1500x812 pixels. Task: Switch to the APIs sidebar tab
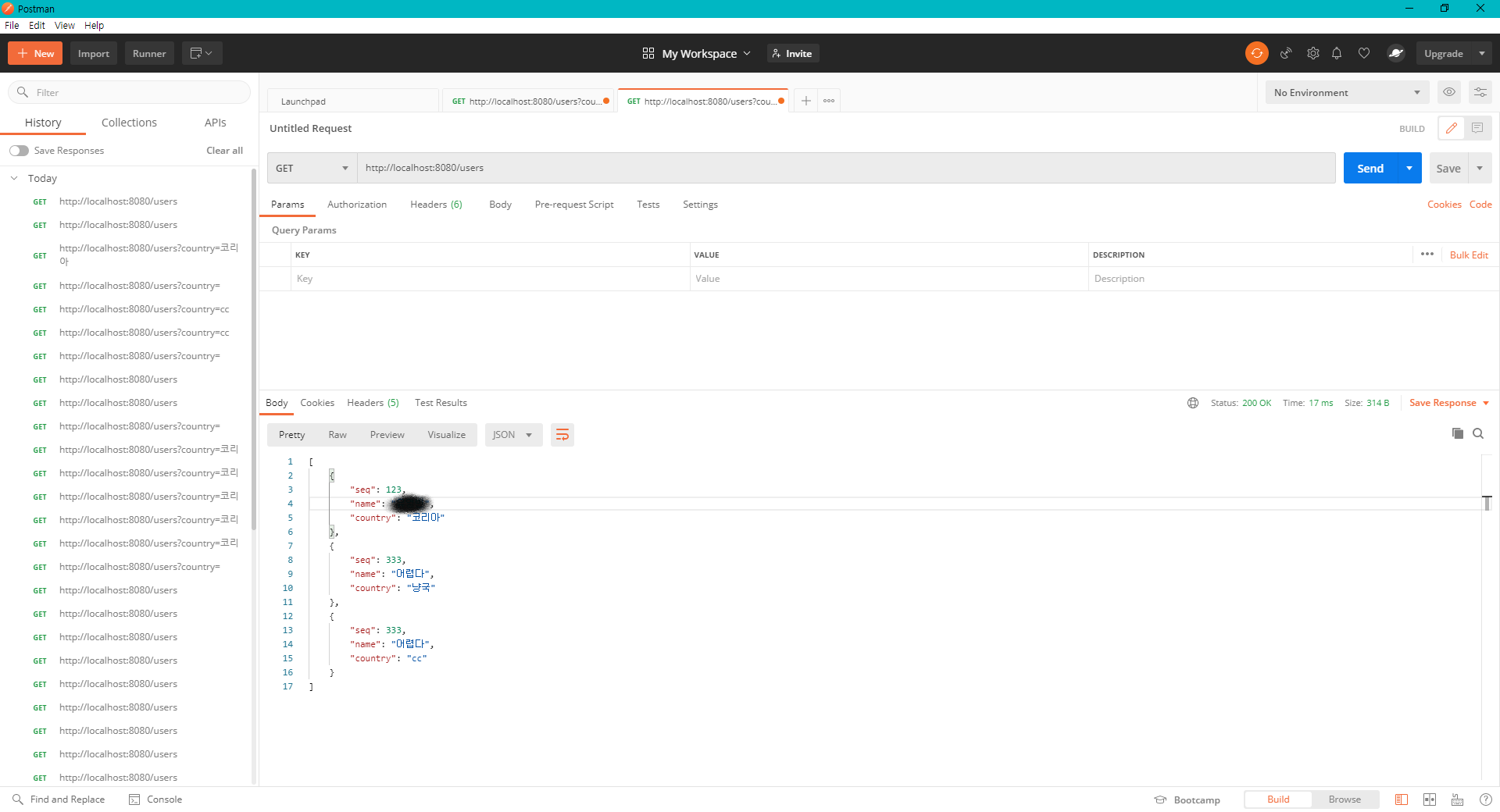click(x=215, y=123)
